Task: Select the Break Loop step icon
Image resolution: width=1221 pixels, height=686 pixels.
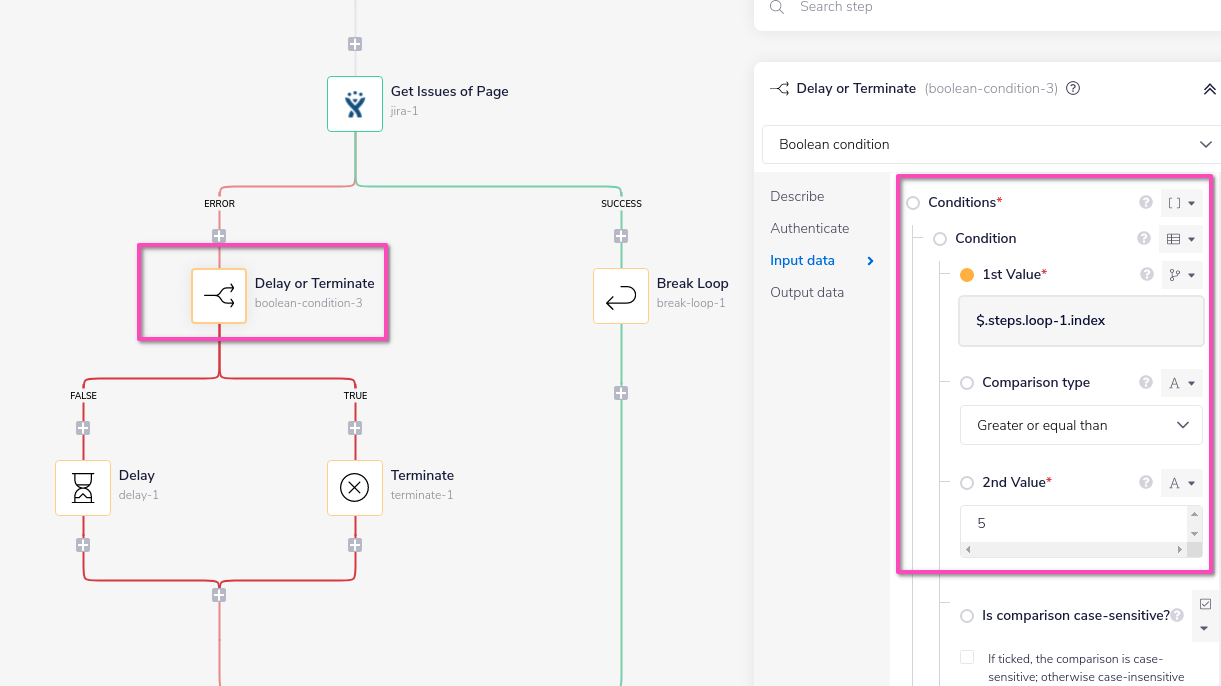Action: pyautogui.click(x=621, y=296)
